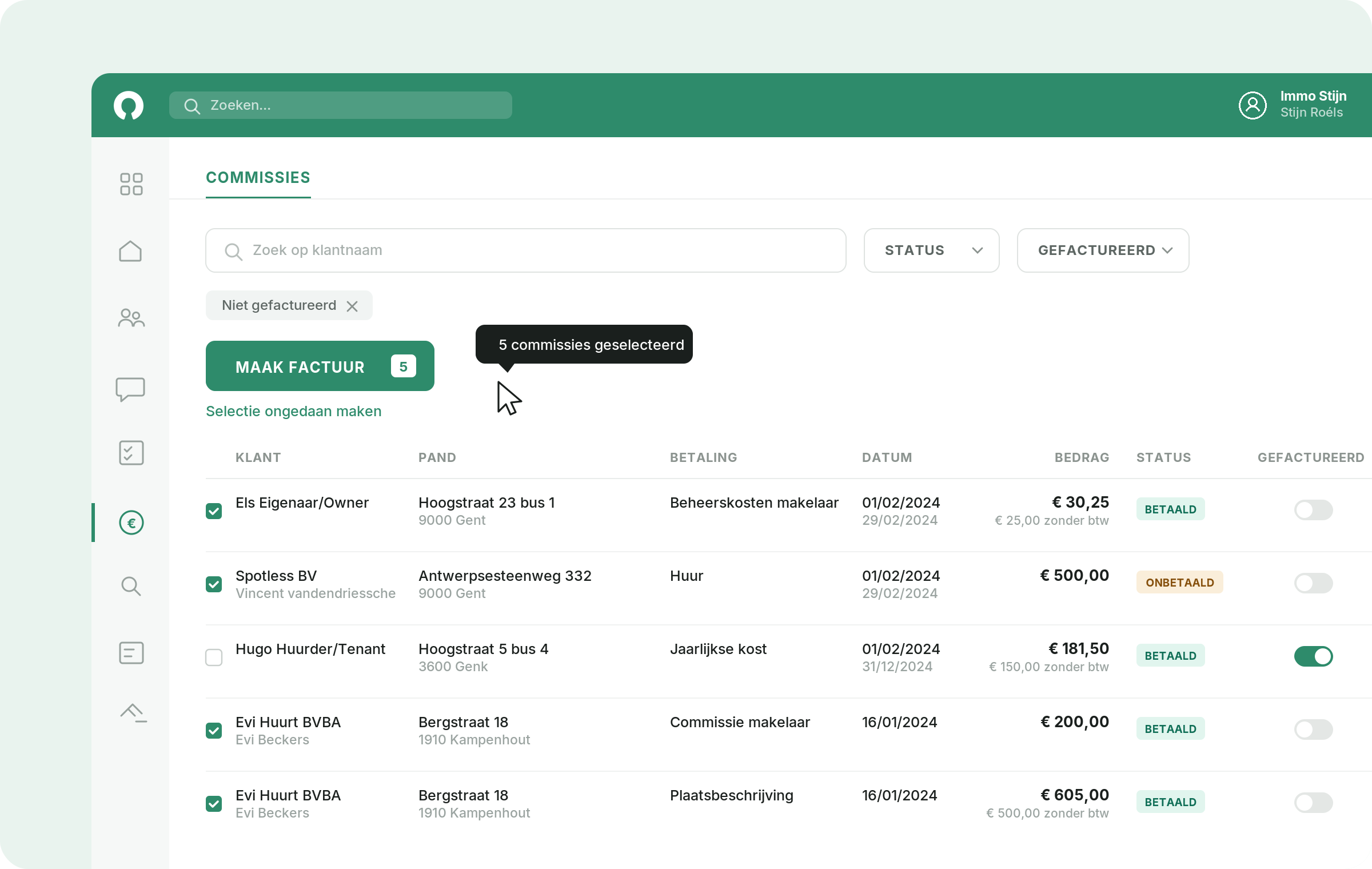
Task: Click the app logo in the header
Action: point(129,105)
